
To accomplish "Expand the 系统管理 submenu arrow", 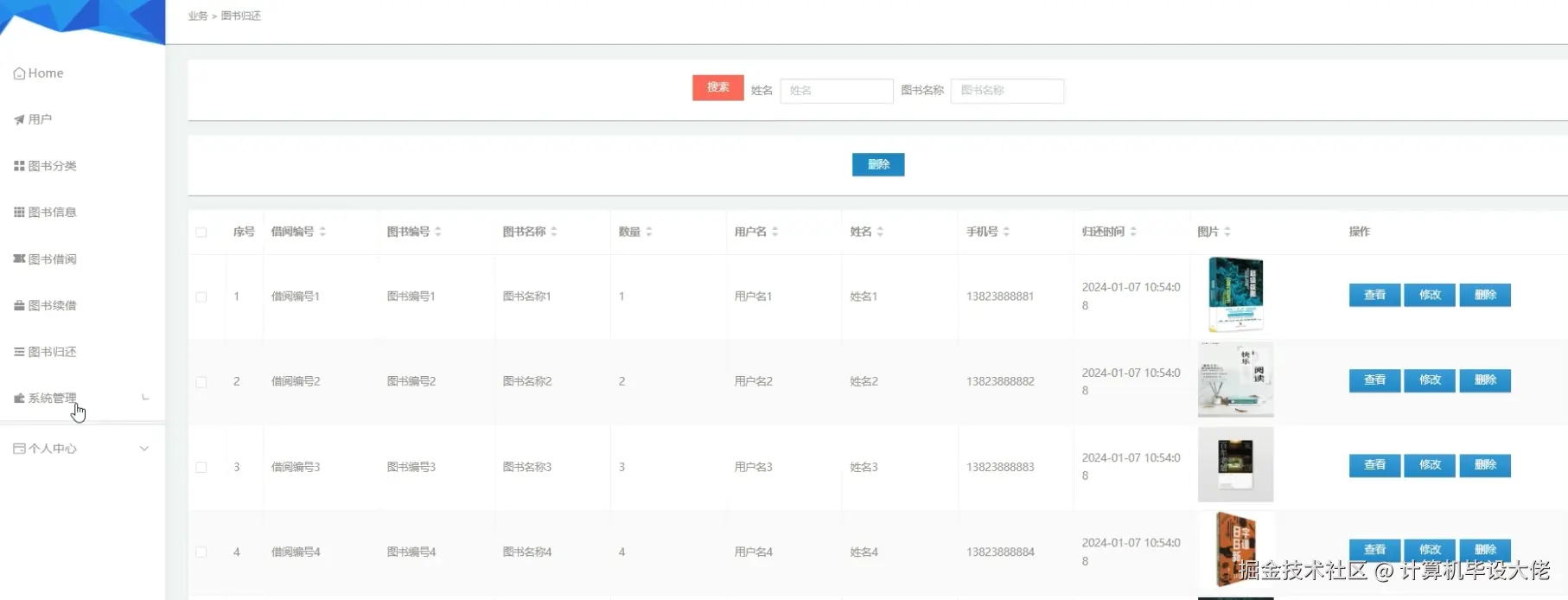I will (x=145, y=398).
